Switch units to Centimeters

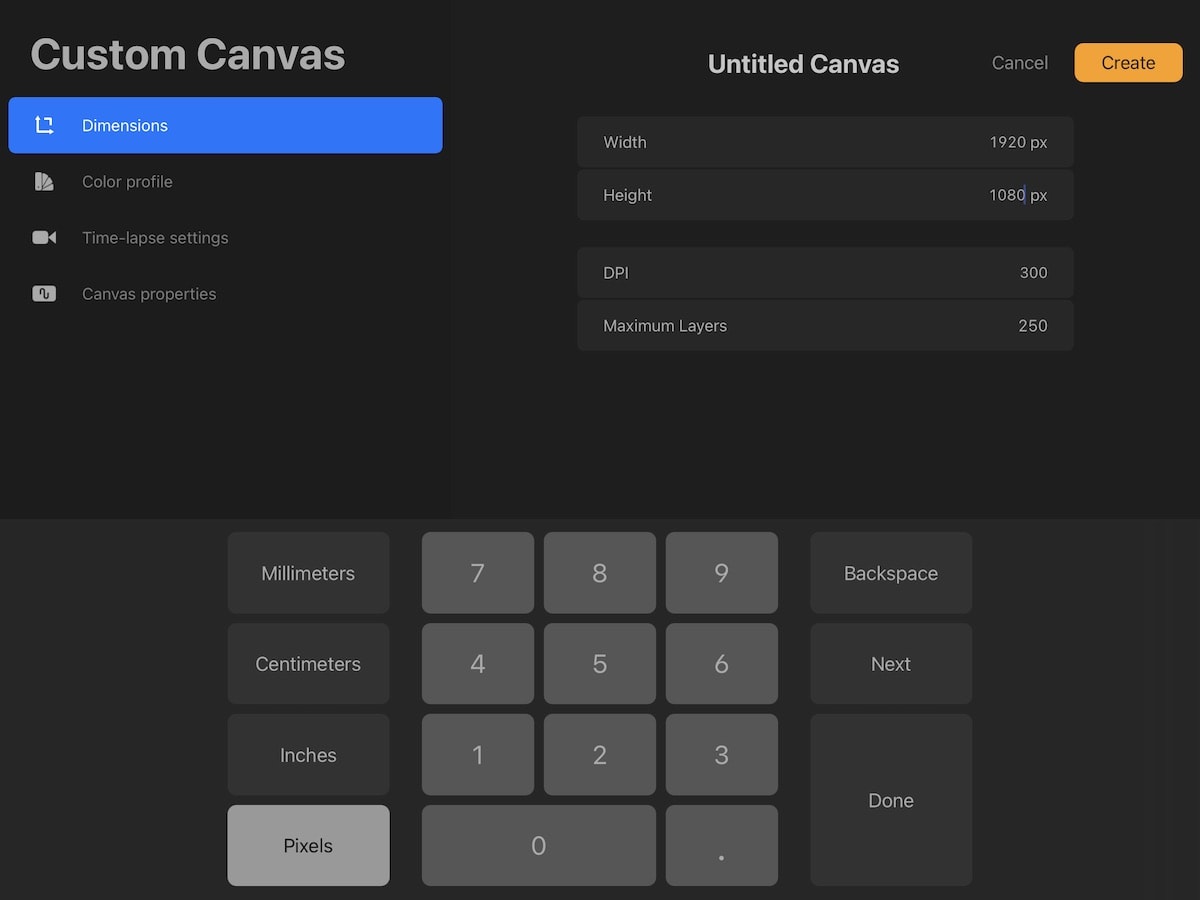click(x=308, y=663)
